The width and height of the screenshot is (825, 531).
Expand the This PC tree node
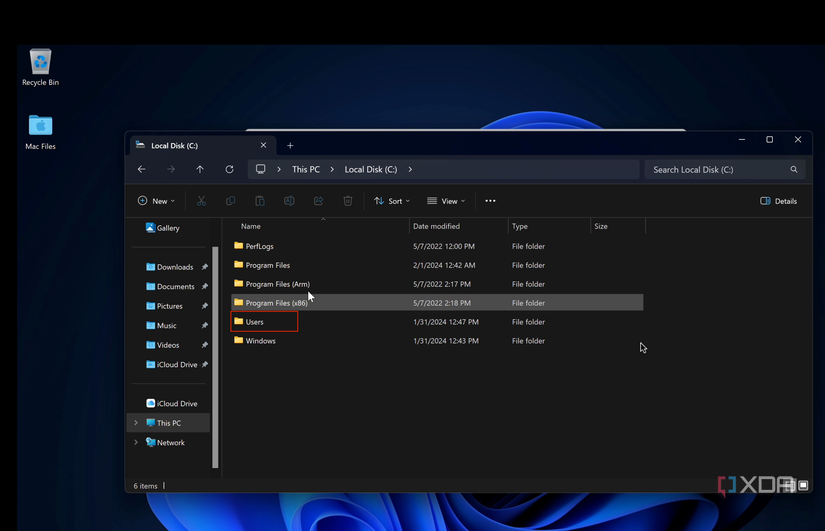(x=136, y=423)
